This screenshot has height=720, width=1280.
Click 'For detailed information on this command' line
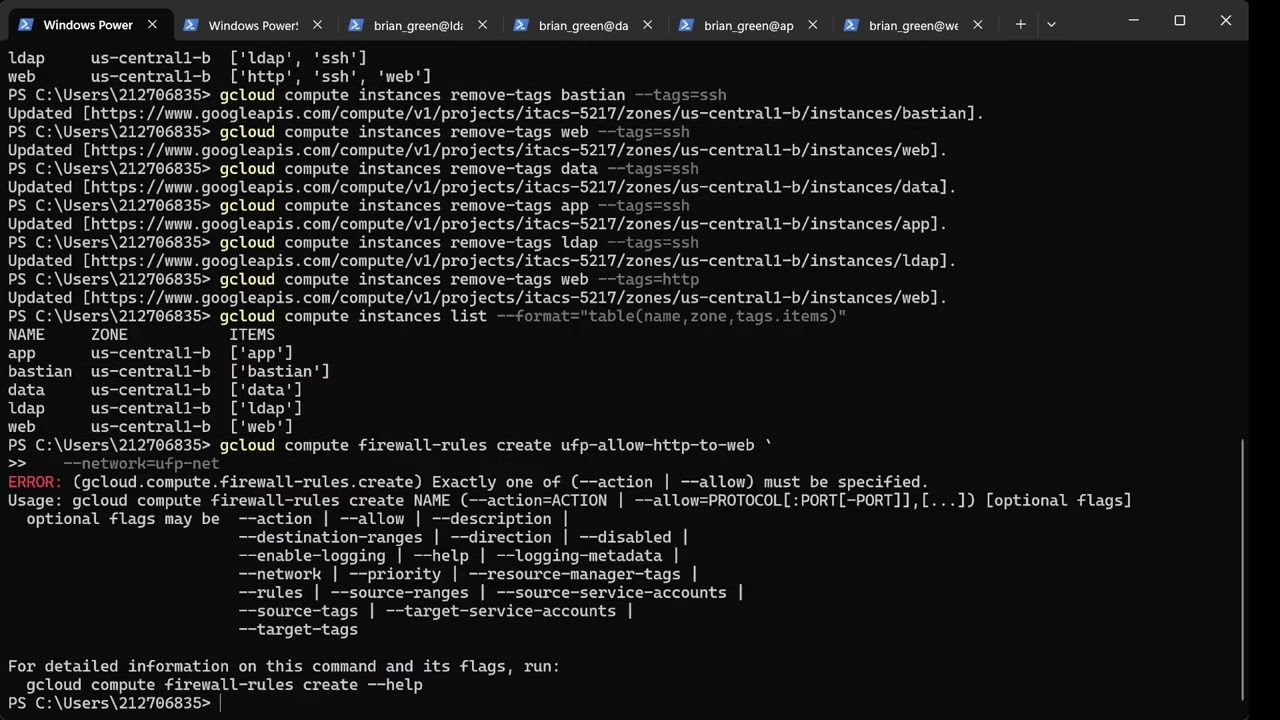[x=284, y=667]
